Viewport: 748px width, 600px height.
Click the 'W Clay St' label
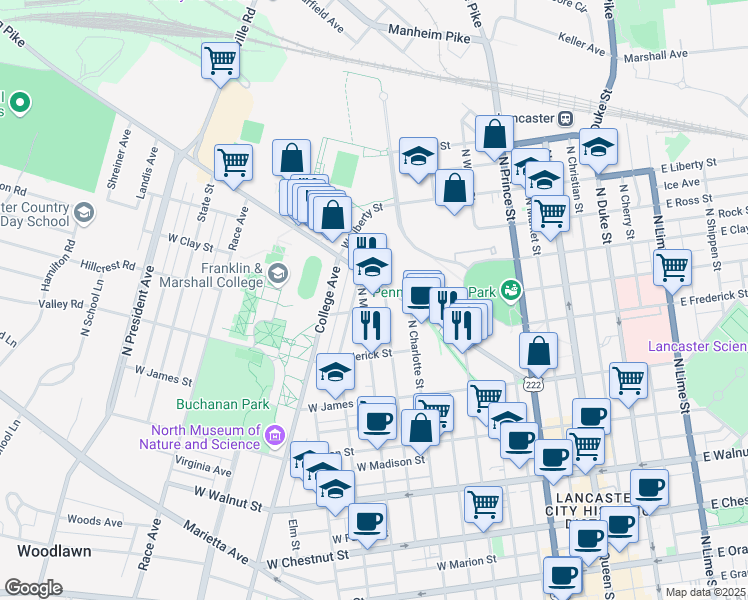(x=190, y=242)
